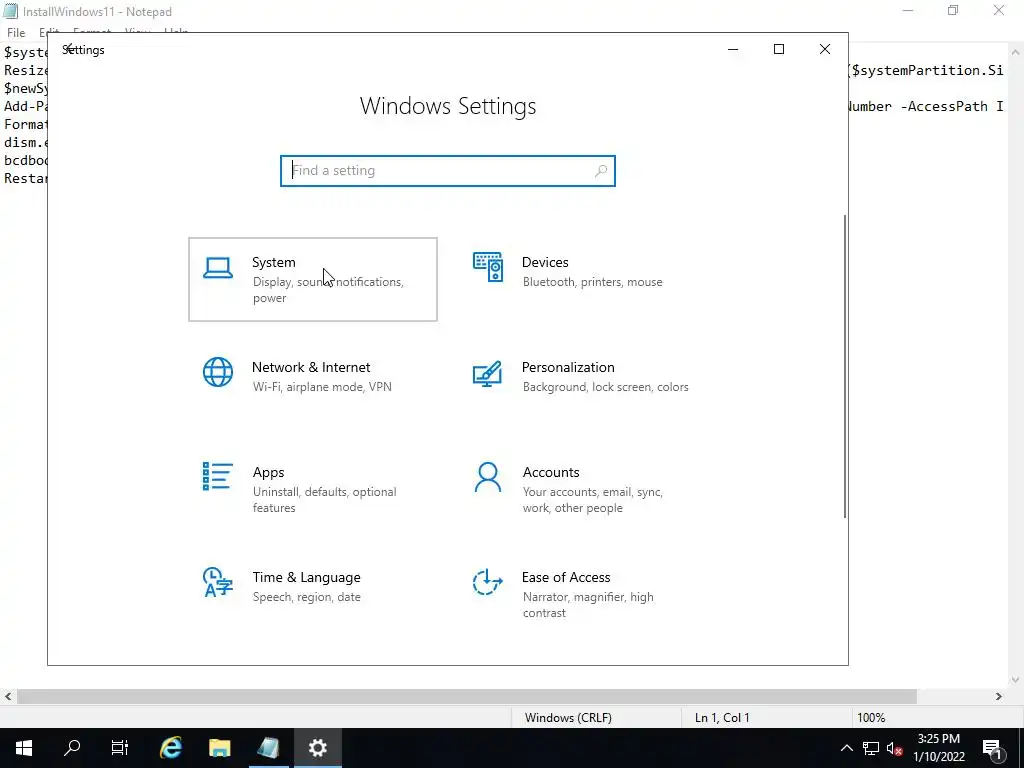Screen dimensions: 1024x768
Task: Select the Apps heading
Action: tap(268, 472)
